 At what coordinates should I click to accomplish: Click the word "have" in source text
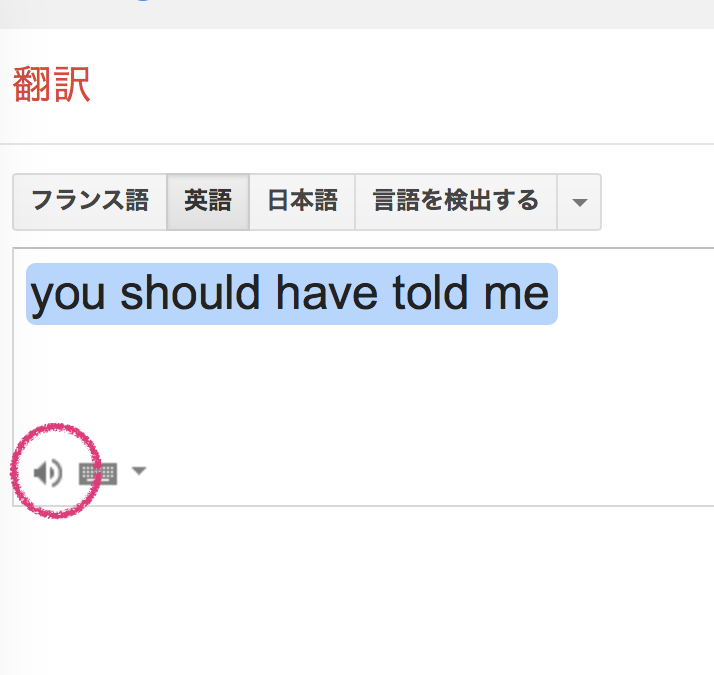click(x=327, y=293)
